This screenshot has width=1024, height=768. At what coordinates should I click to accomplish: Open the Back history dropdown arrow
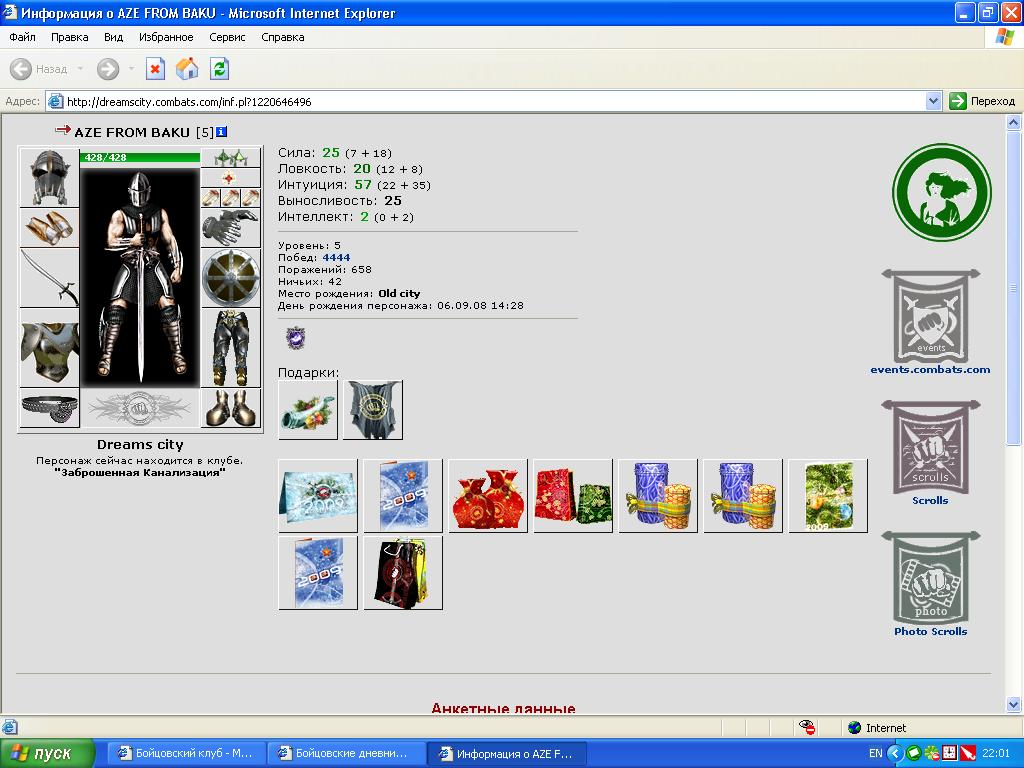80,69
